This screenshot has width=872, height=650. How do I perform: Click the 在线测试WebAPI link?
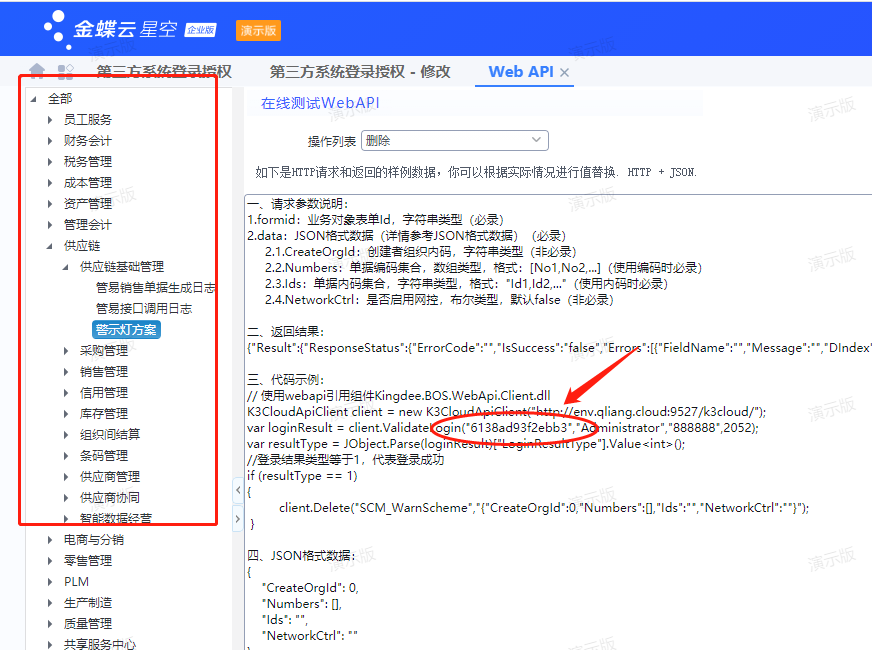tap(320, 103)
